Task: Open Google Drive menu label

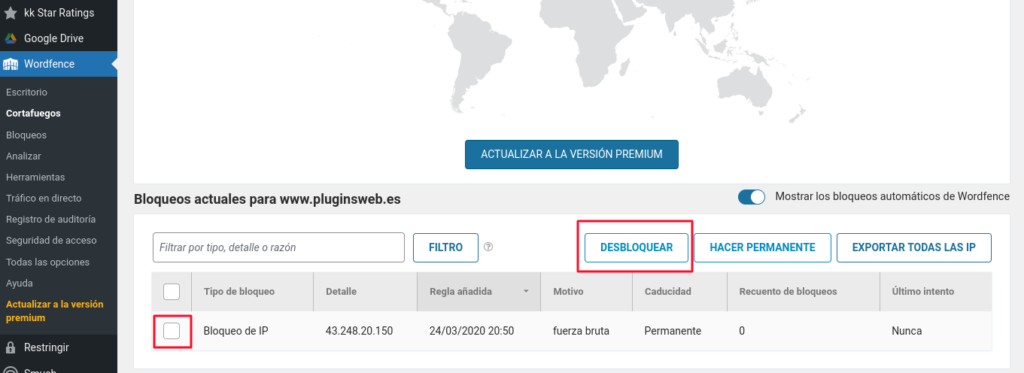Action: tap(54, 38)
